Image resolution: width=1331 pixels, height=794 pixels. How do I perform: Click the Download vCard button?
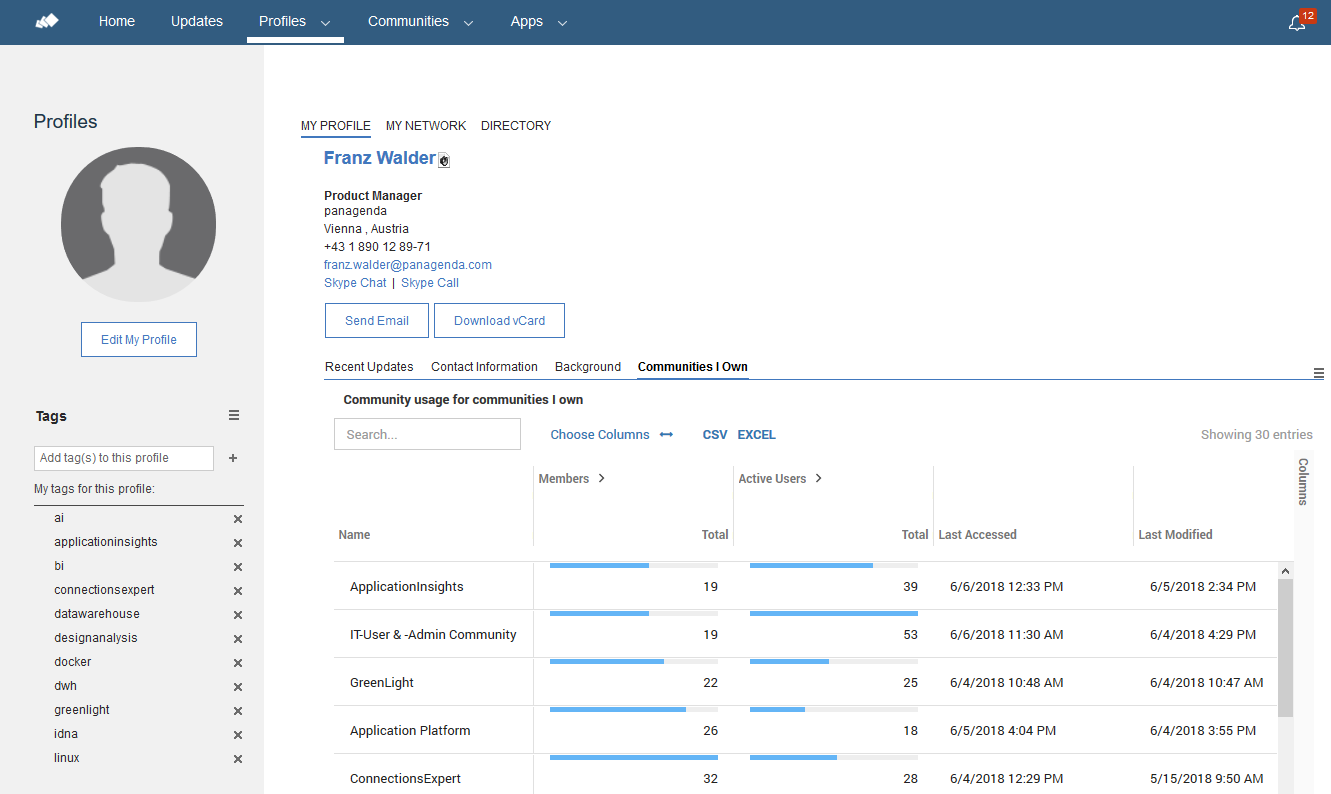(x=499, y=321)
